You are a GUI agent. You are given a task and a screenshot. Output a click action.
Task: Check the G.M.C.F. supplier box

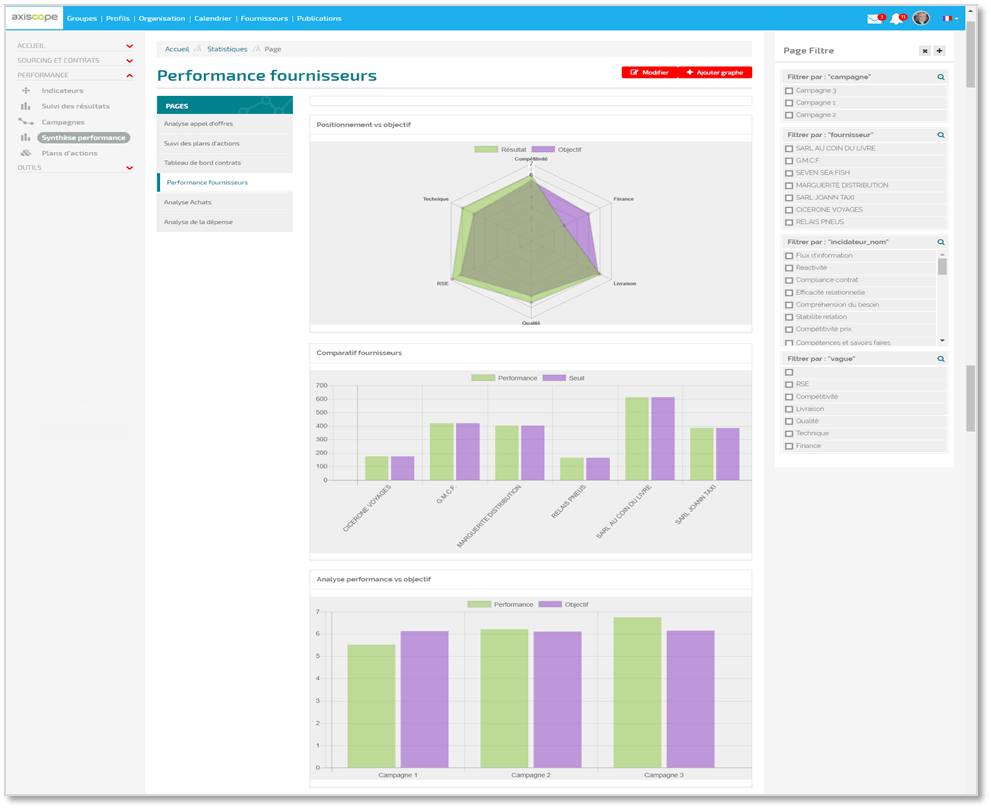(789, 161)
